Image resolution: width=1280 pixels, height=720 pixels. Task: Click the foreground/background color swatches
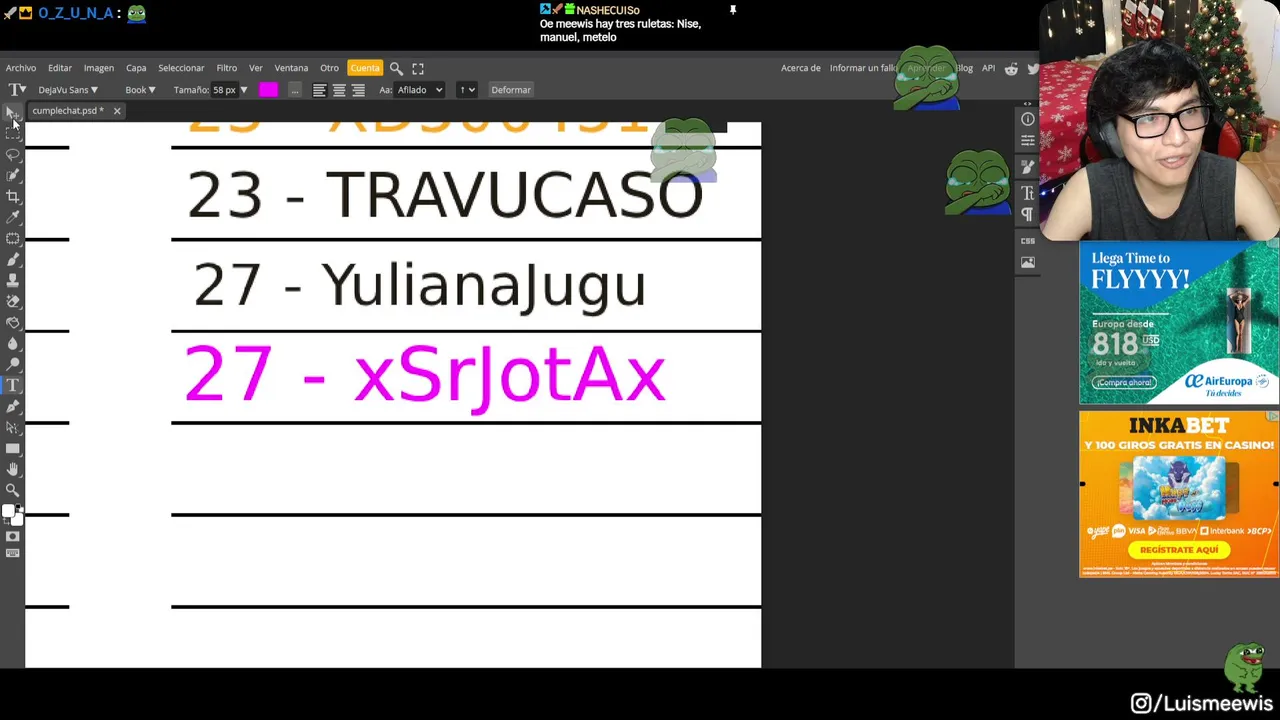coord(12,515)
